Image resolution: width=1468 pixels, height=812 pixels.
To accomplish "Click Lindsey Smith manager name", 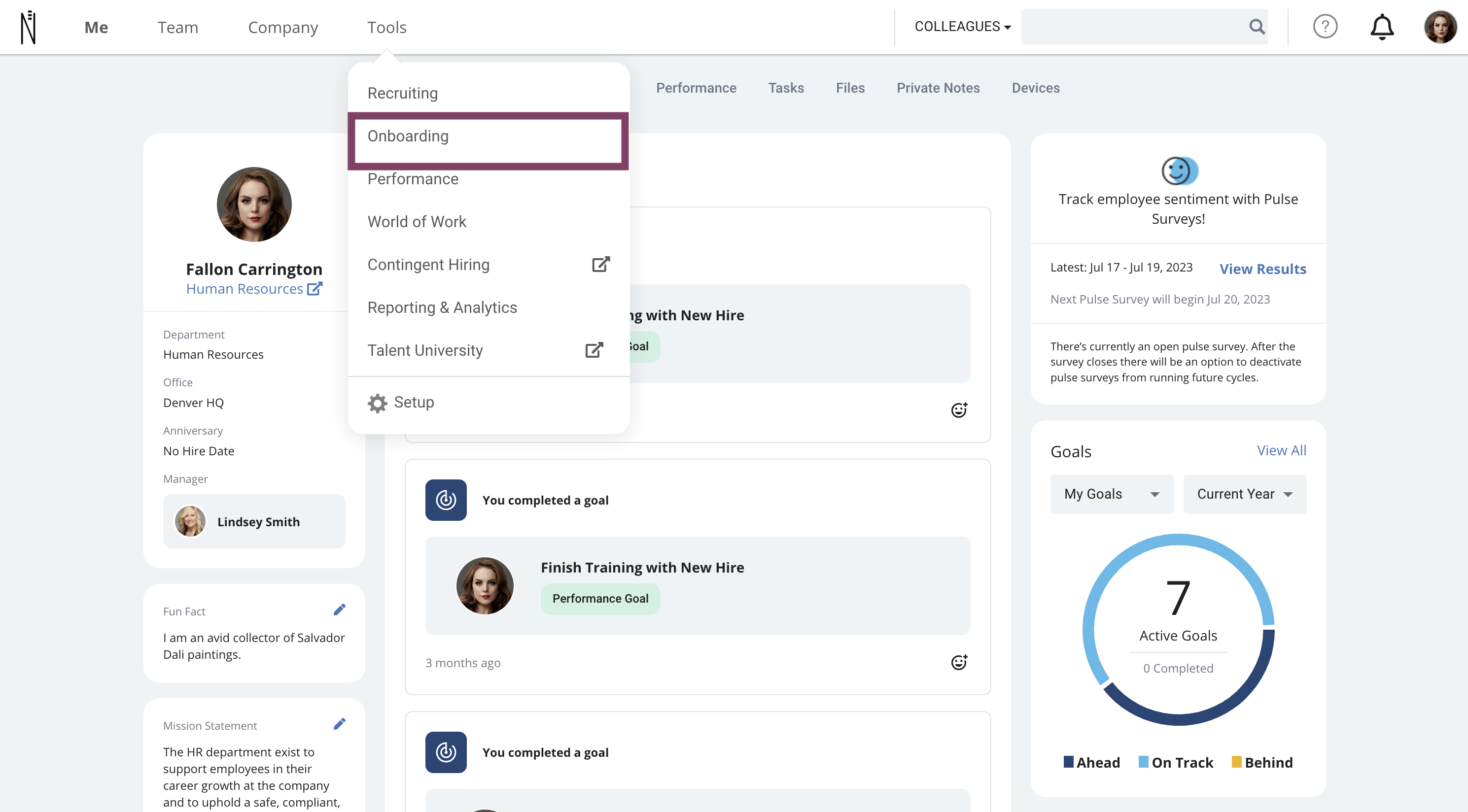I will click(258, 522).
